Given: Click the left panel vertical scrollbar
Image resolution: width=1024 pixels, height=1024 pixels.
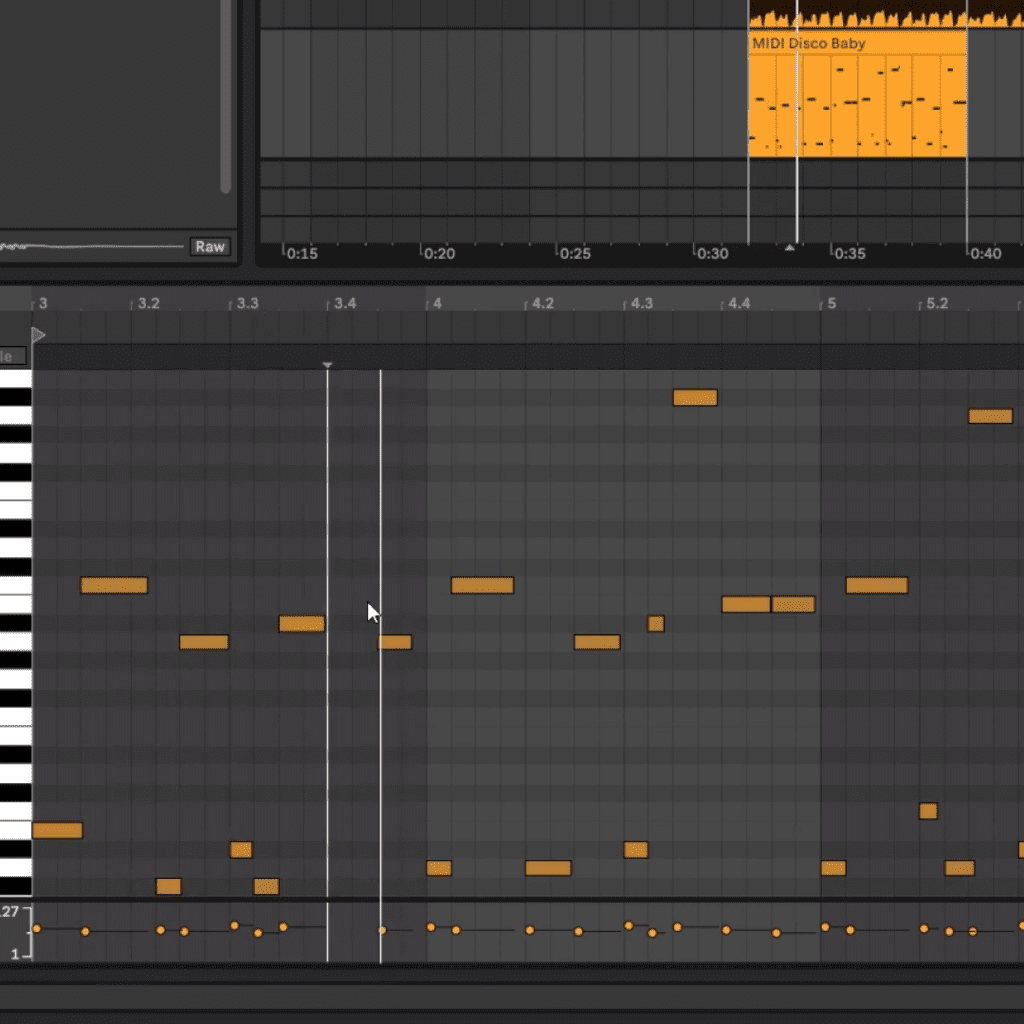Looking at the screenshot, I should point(226,97).
